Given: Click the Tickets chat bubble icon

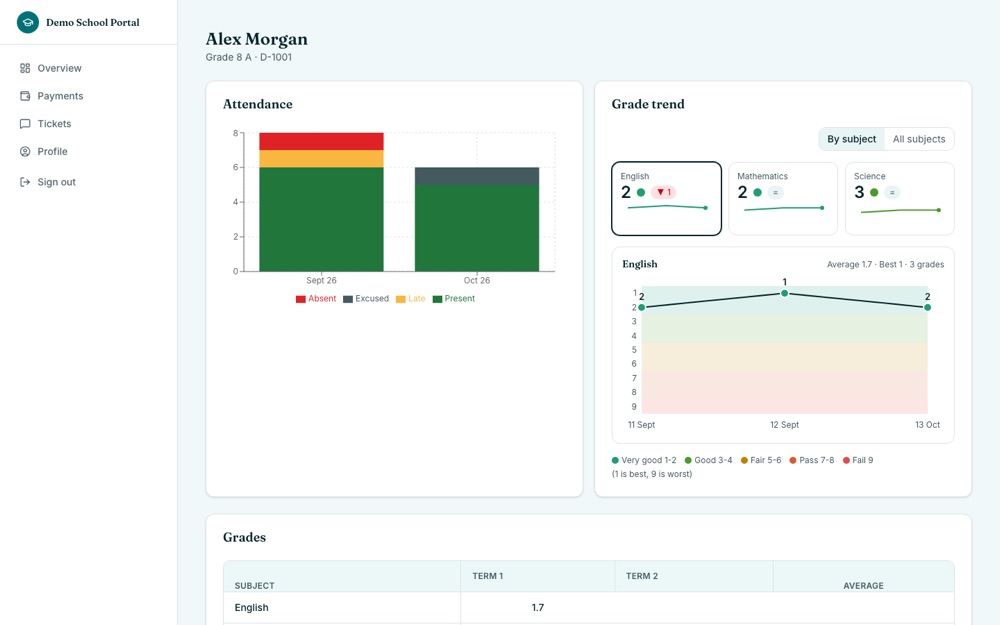Looking at the screenshot, I should point(25,124).
